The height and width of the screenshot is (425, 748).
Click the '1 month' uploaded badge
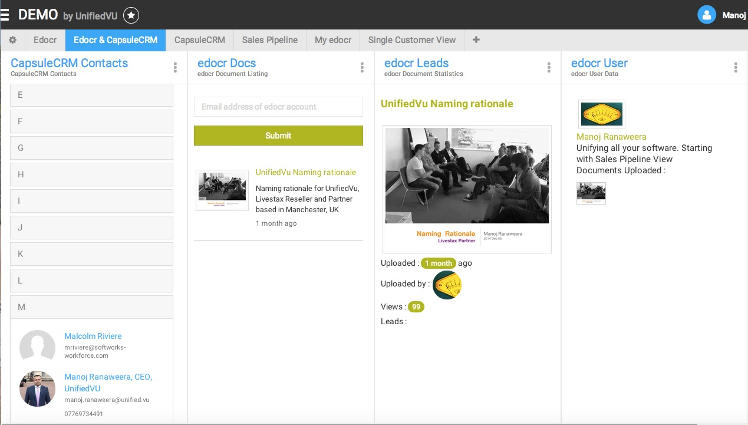[438, 263]
